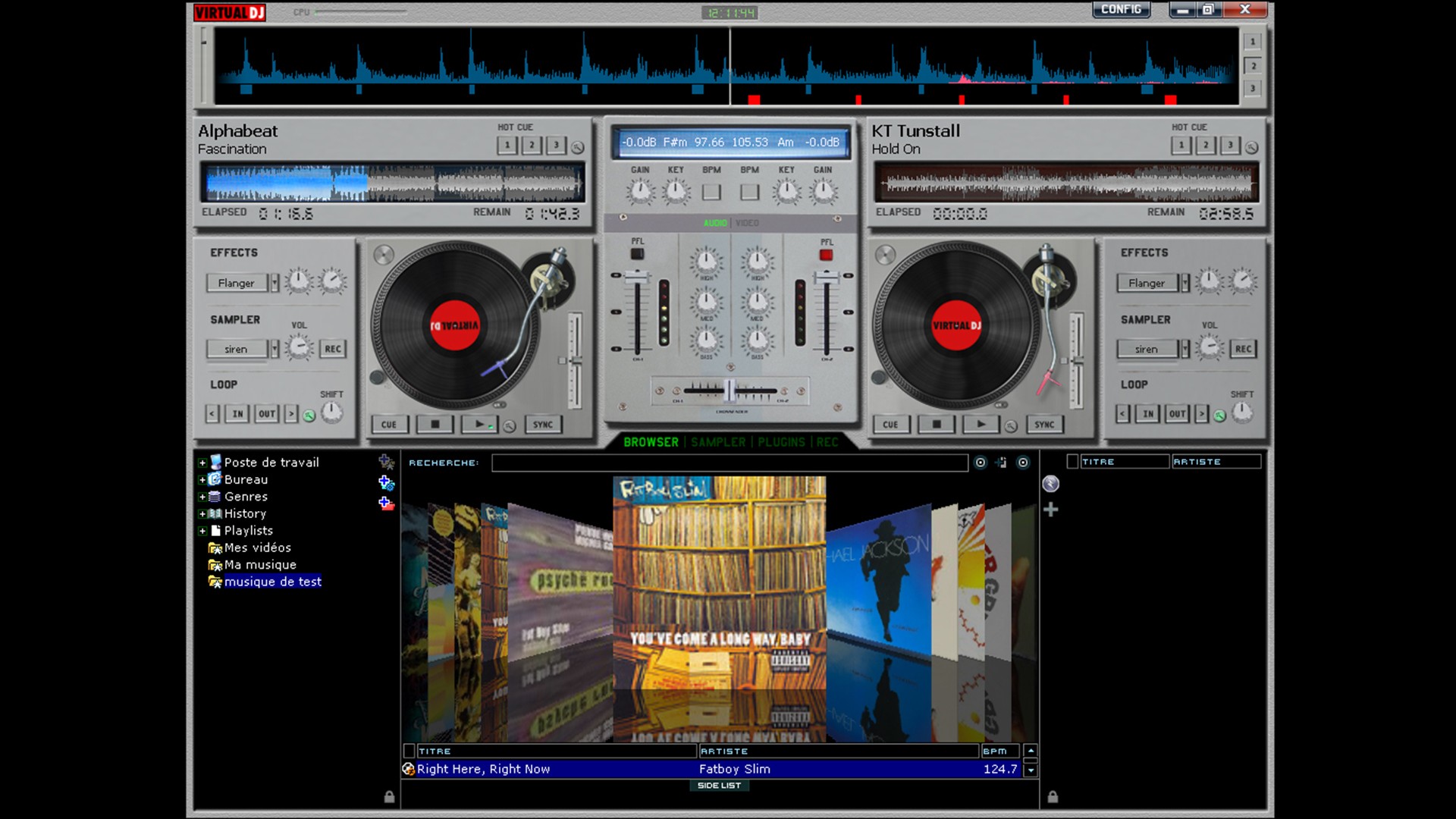Click the add favorite folder icon

387,463
